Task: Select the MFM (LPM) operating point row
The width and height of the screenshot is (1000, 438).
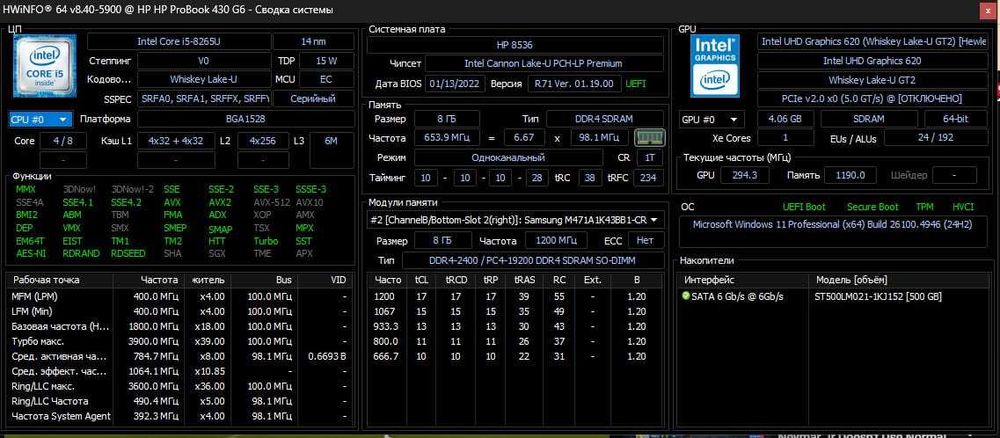Action: coord(179,296)
